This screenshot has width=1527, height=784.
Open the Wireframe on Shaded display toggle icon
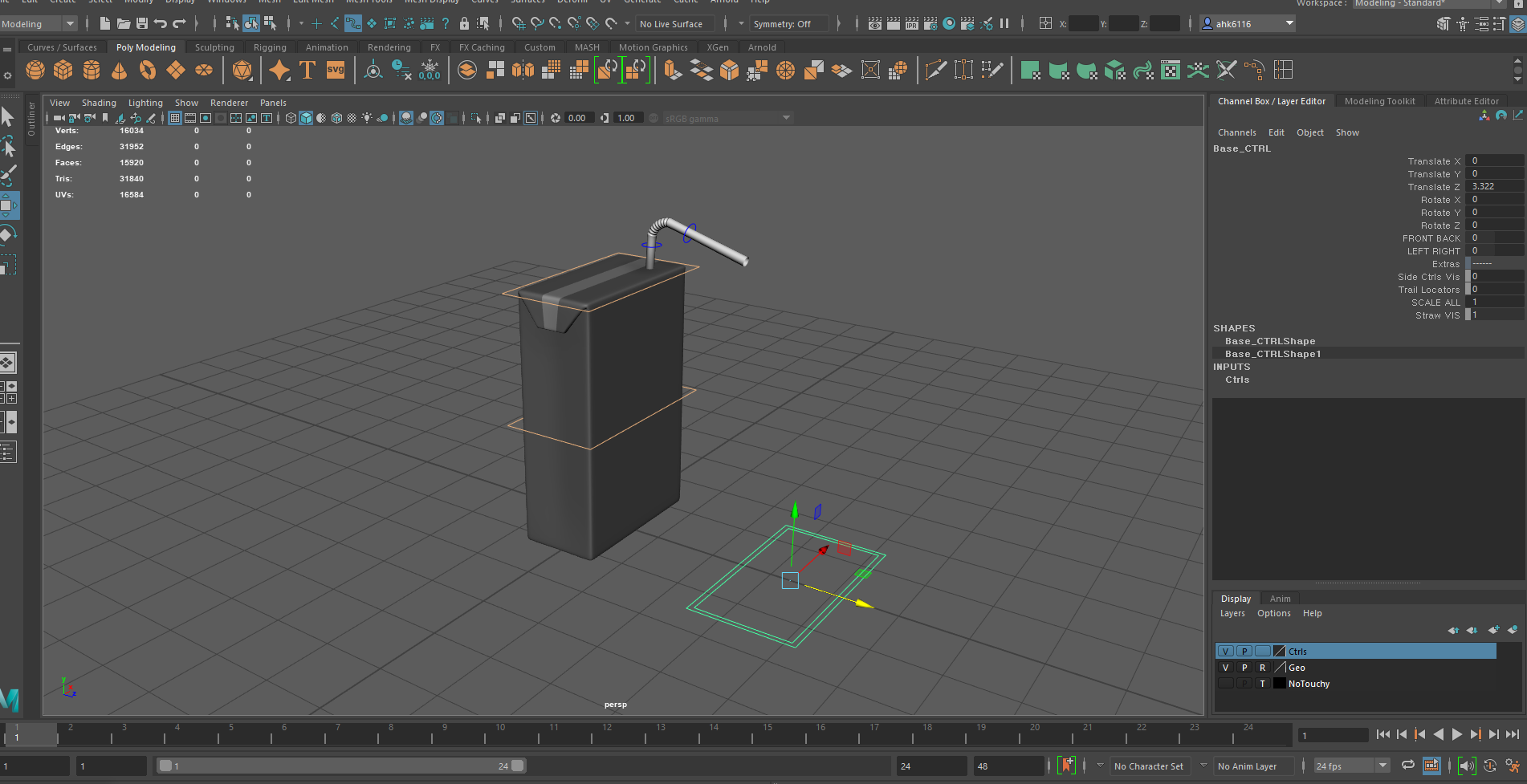(336, 118)
